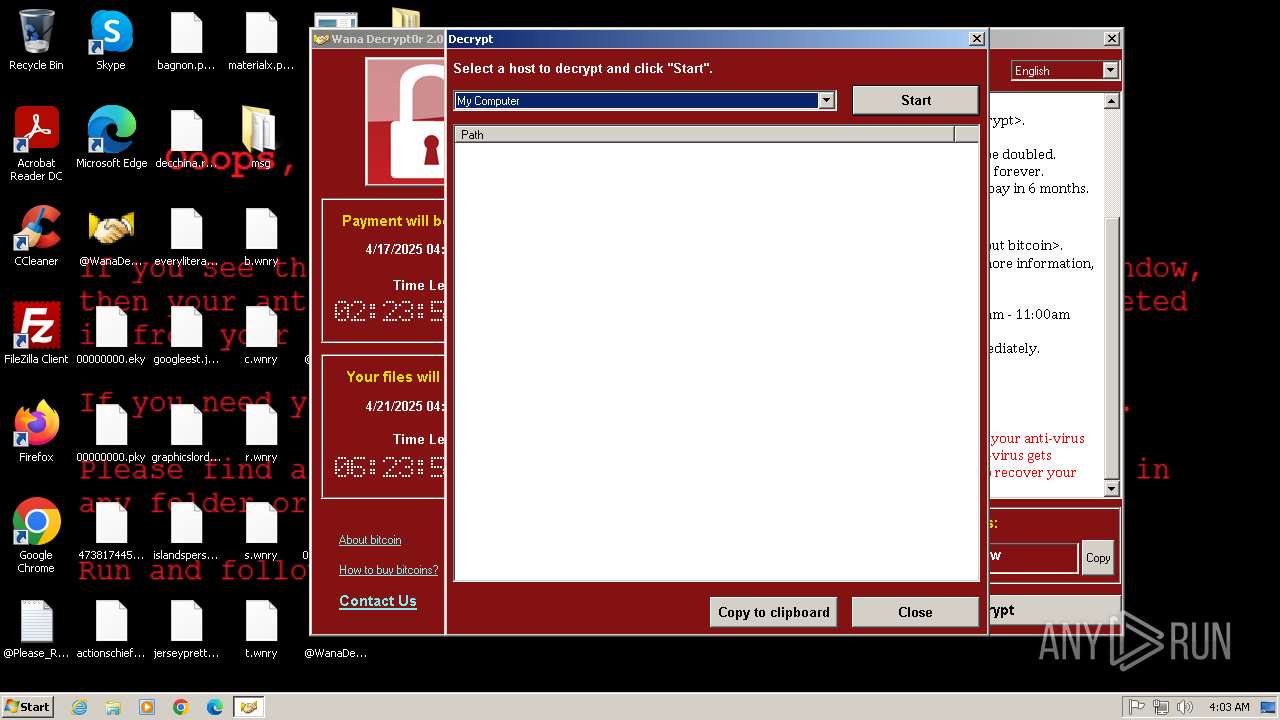Screen dimensions: 1280x720
Task: Open Acrobat Reader DC shortcut
Action: 36,144
